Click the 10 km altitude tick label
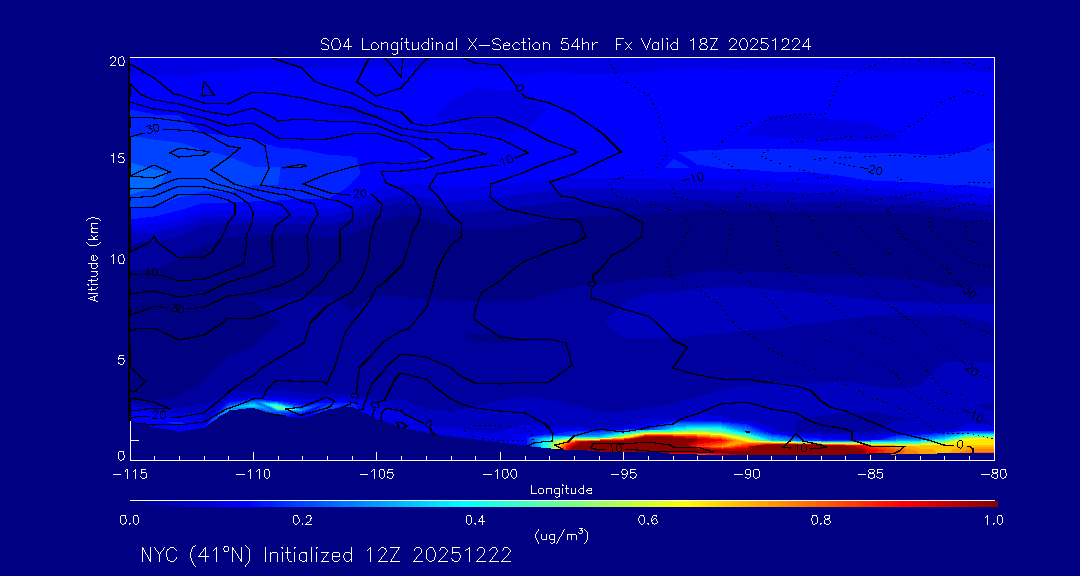1080x576 pixels. [117, 259]
